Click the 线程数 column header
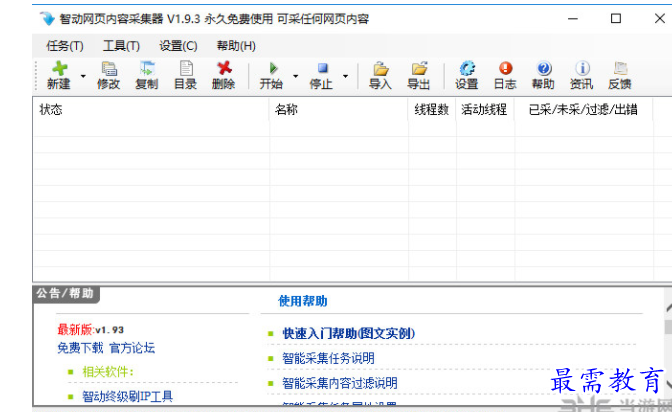The width and height of the screenshot is (672, 412). tap(432, 109)
